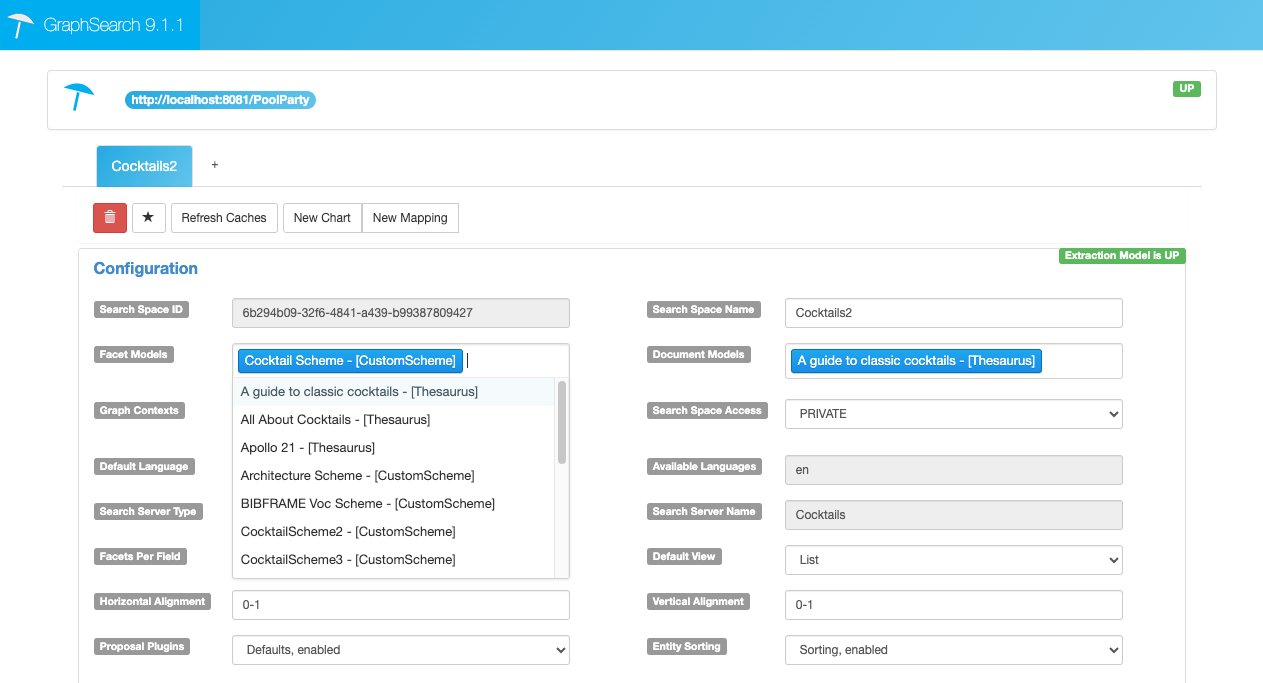Click the UP server status badge
The height and width of the screenshot is (683, 1263).
click(1186, 88)
